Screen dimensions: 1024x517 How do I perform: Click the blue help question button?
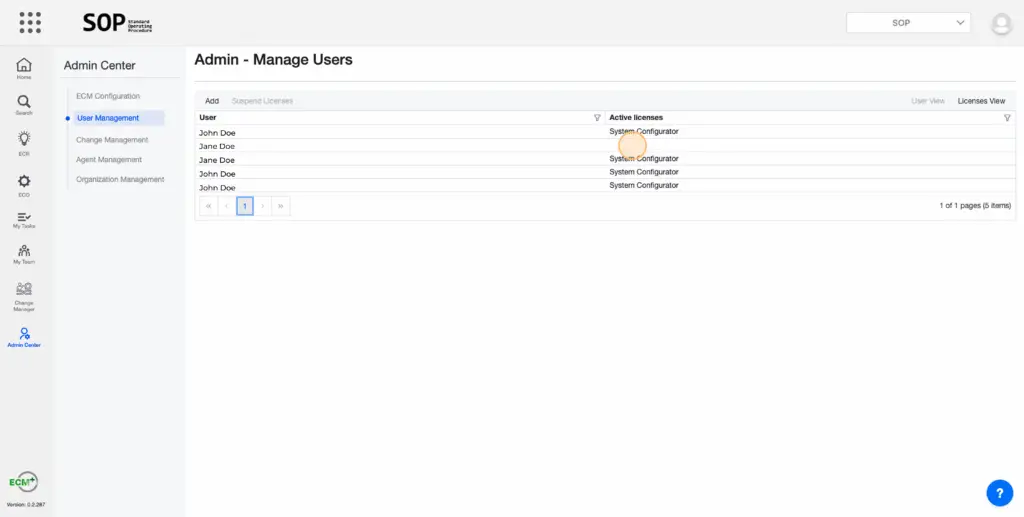click(999, 492)
